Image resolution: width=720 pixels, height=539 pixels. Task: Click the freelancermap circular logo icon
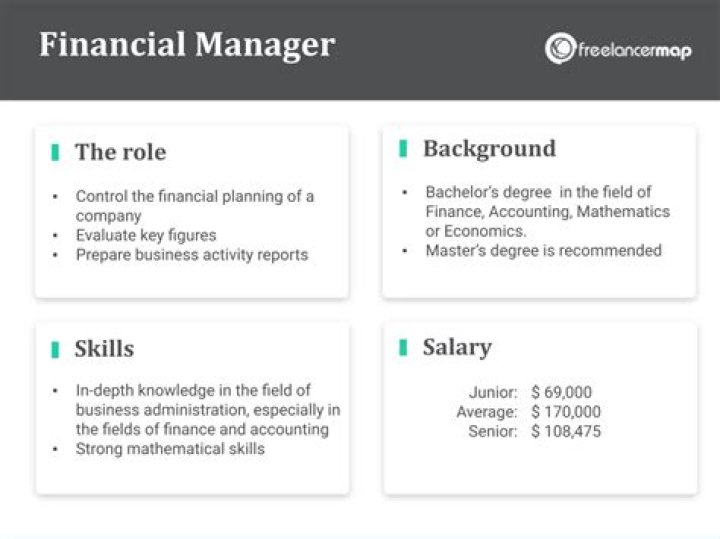(x=560, y=48)
